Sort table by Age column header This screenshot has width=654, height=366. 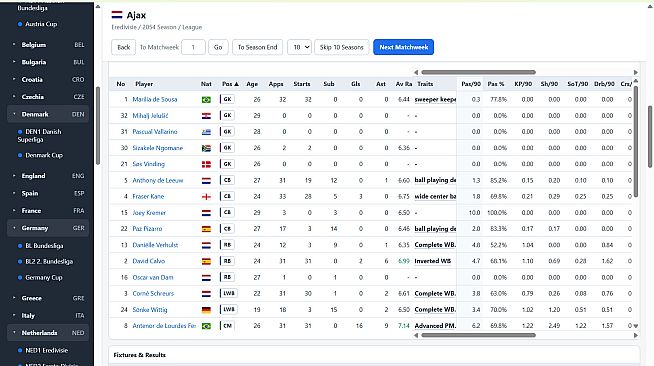point(252,84)
